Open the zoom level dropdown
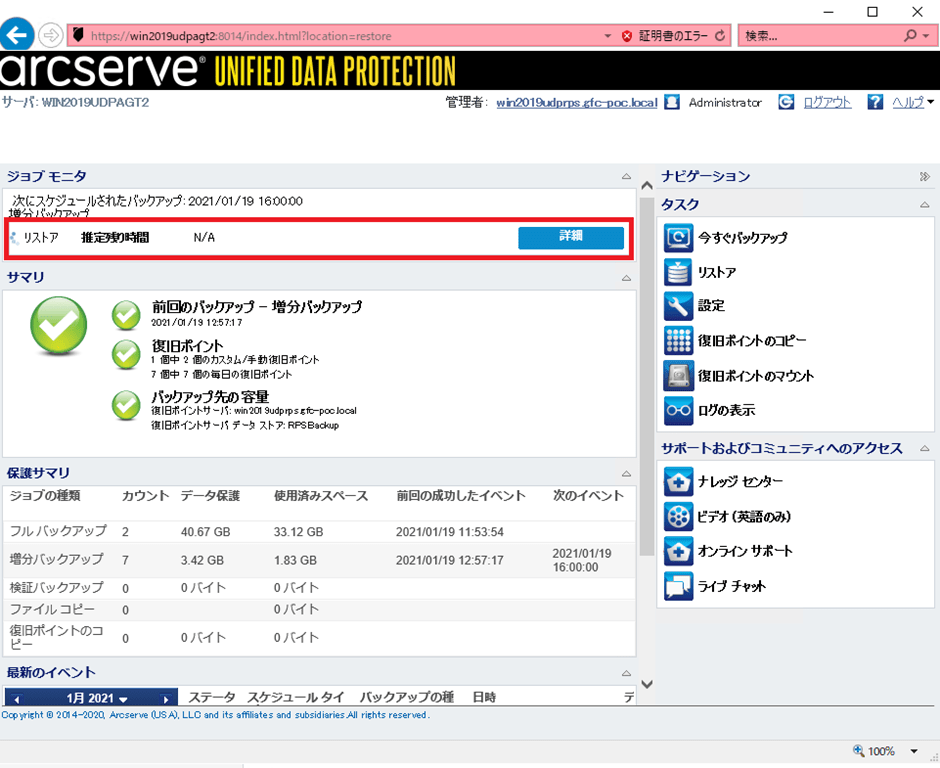 [914, 751]
